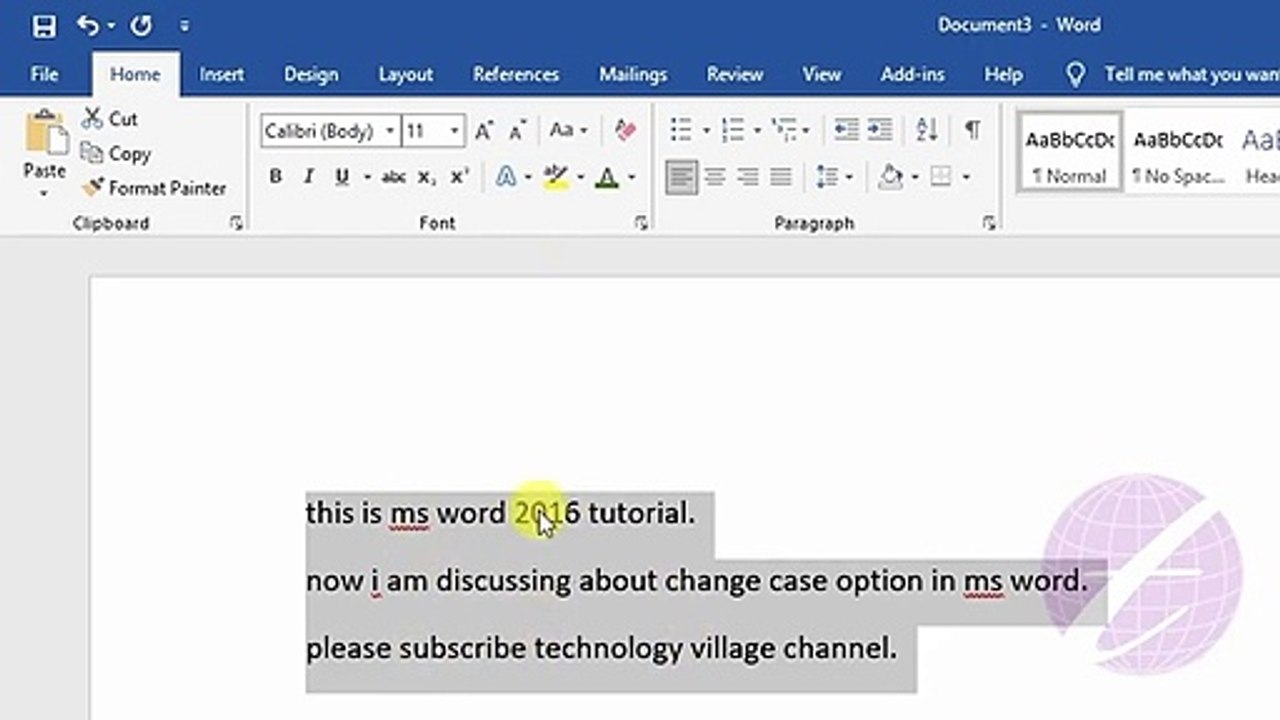Increase the font size

pyautogui.click(x=484, y=131)
